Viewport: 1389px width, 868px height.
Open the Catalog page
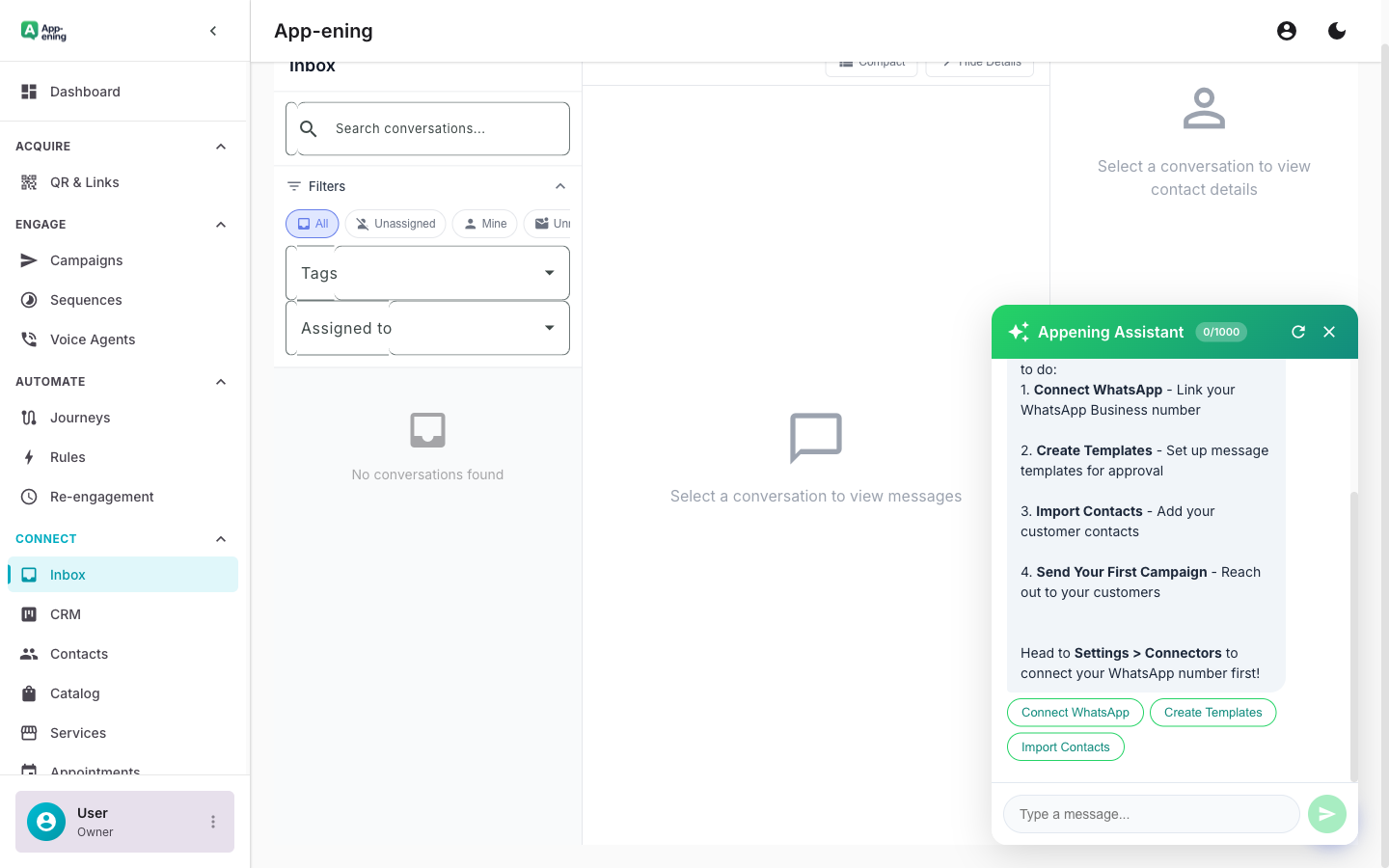(74, 693)
